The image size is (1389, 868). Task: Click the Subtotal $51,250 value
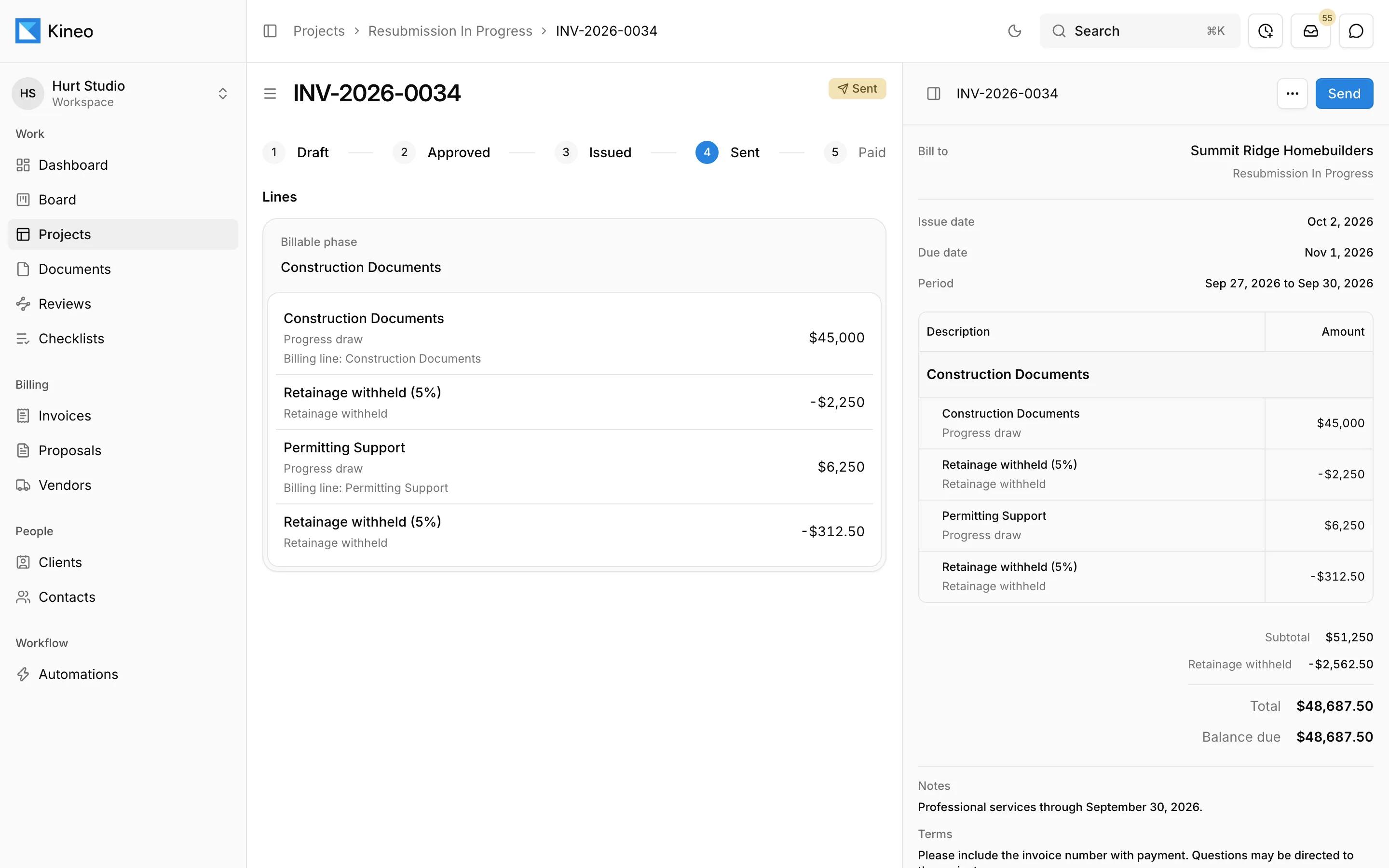(x=1349, y=637)
